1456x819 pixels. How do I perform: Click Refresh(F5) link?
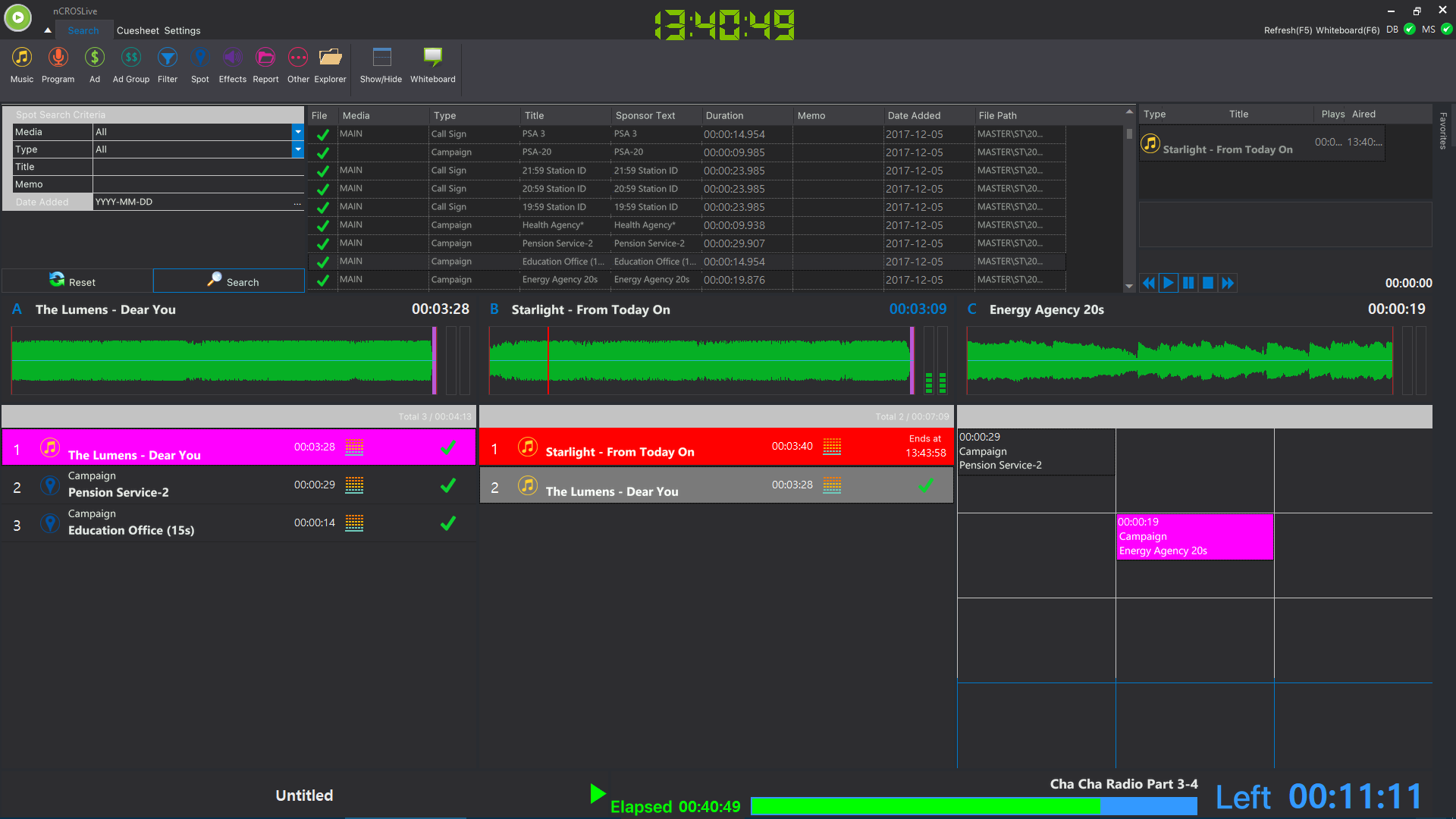1288,30
